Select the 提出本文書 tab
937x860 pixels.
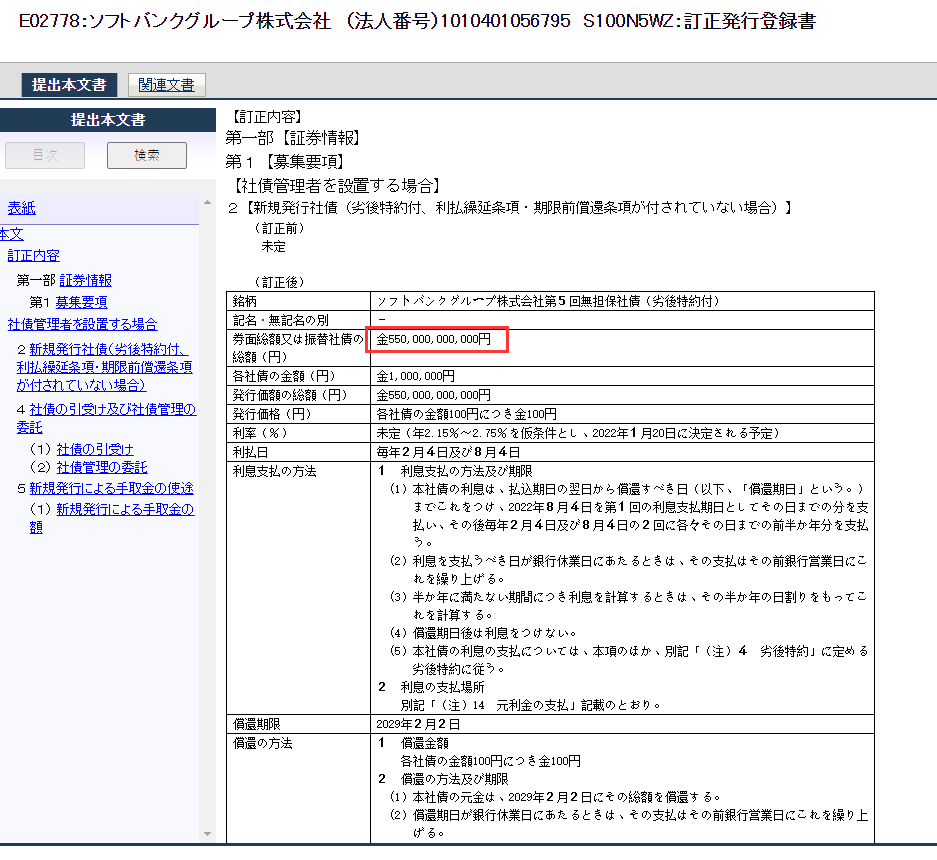69,85
